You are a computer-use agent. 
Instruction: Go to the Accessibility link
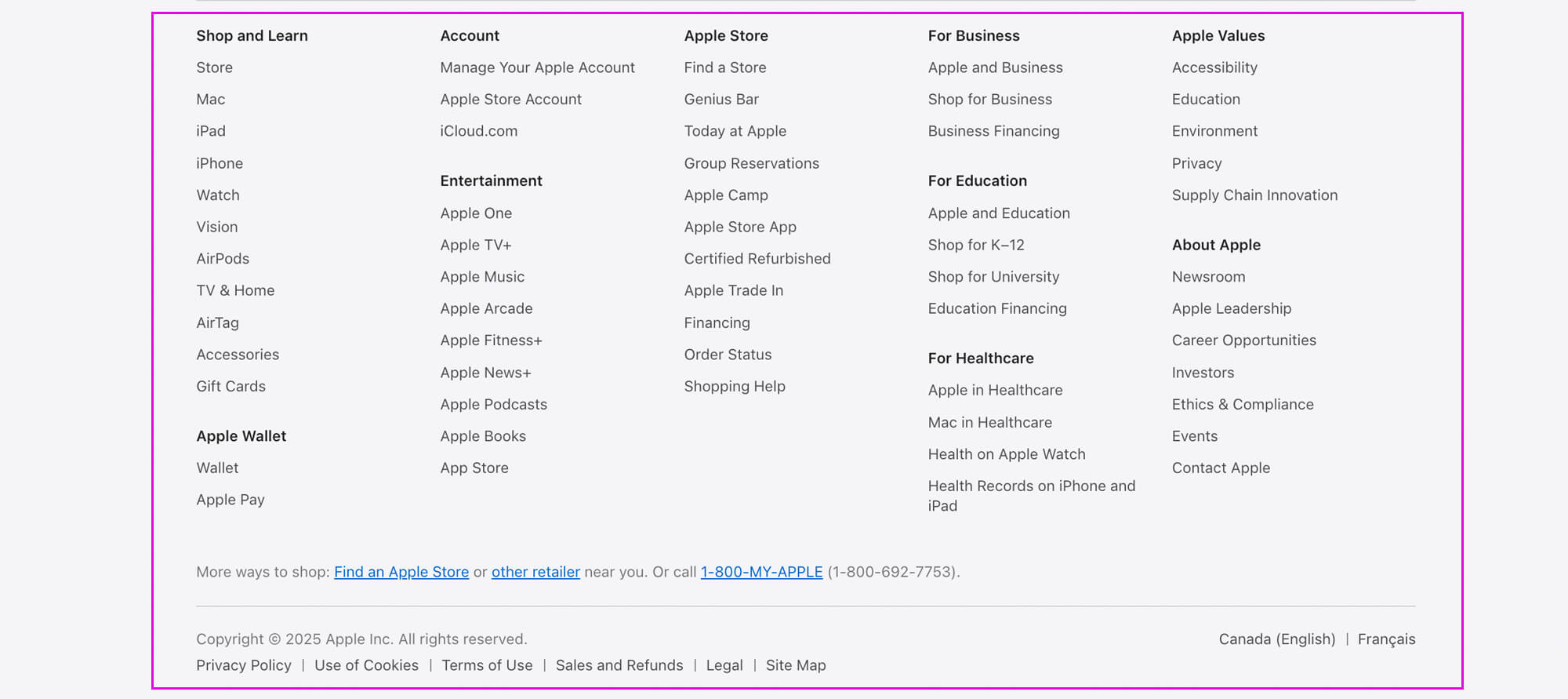(x=1214, y=67)
